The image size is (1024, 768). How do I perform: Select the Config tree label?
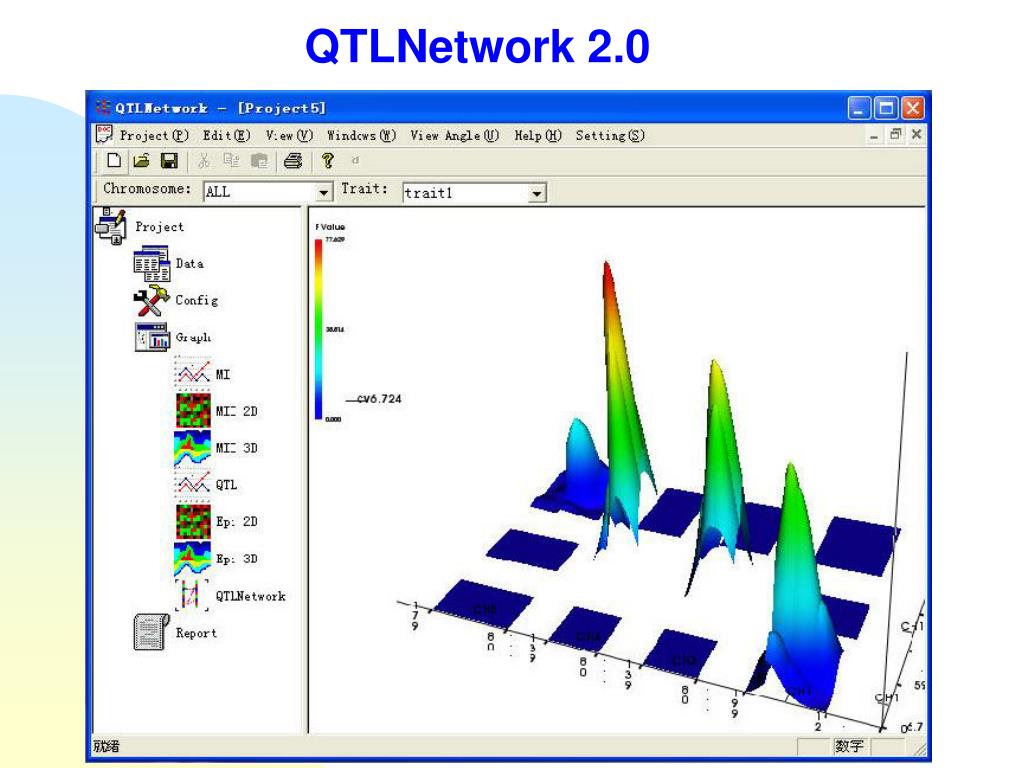coord(197,300)
